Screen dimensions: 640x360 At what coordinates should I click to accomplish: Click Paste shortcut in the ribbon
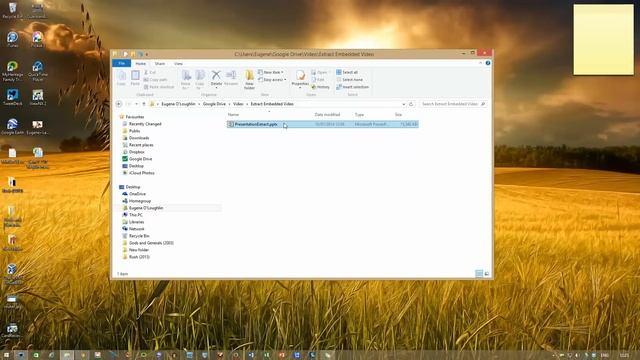click(x=159, y=87)
